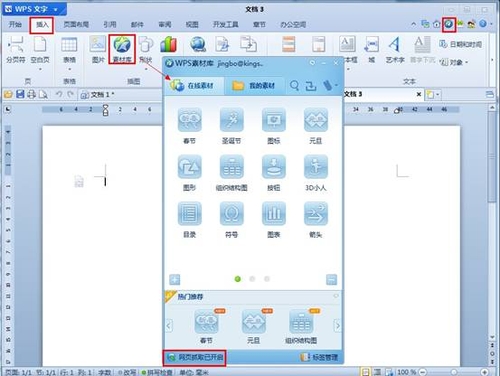Insert a 分页符 page break
Screen dimensions: 500x376
[16, 50]
